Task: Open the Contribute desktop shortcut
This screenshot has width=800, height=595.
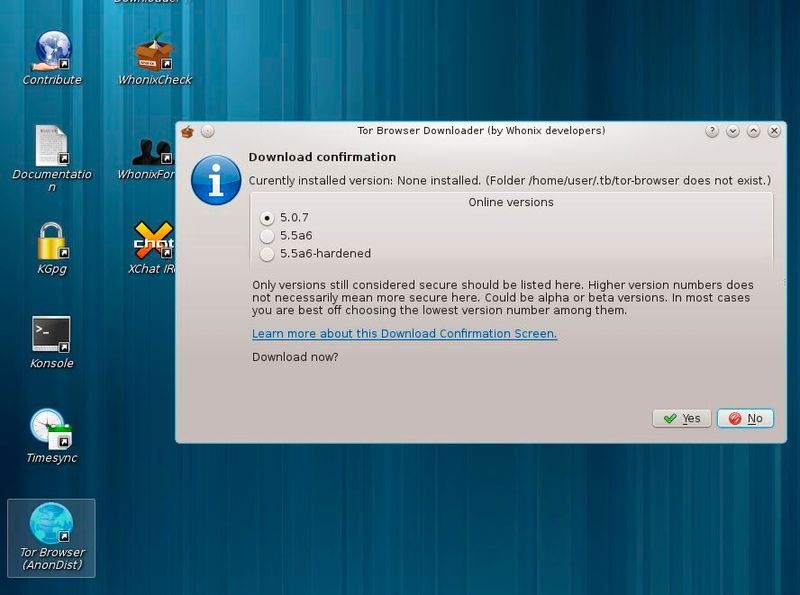Action: pos(52,57)
